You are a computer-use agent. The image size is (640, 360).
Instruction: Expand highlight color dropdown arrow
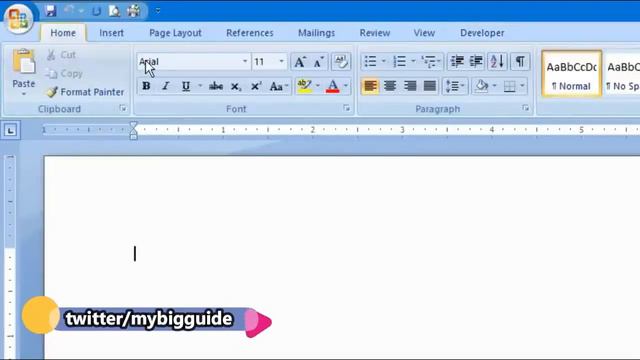point(318,86)
